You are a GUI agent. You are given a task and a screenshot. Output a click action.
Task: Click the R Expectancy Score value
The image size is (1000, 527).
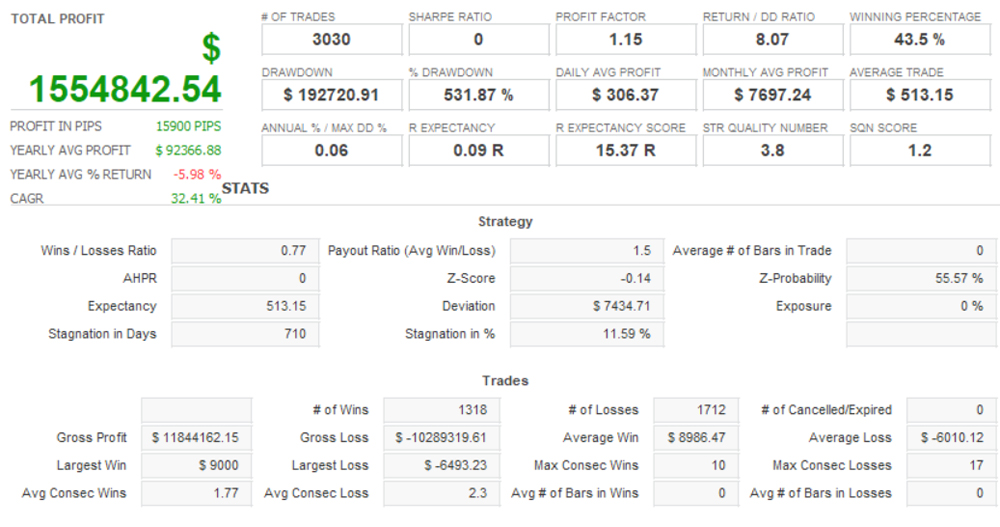click(625, 150)
